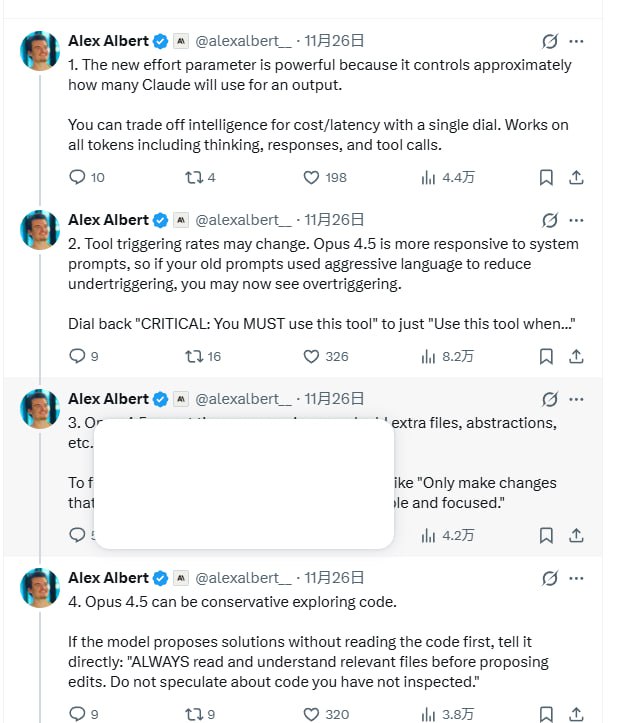619x723 pixels.
Task: Open more options on the first tweet
Action: pos(577,41)
